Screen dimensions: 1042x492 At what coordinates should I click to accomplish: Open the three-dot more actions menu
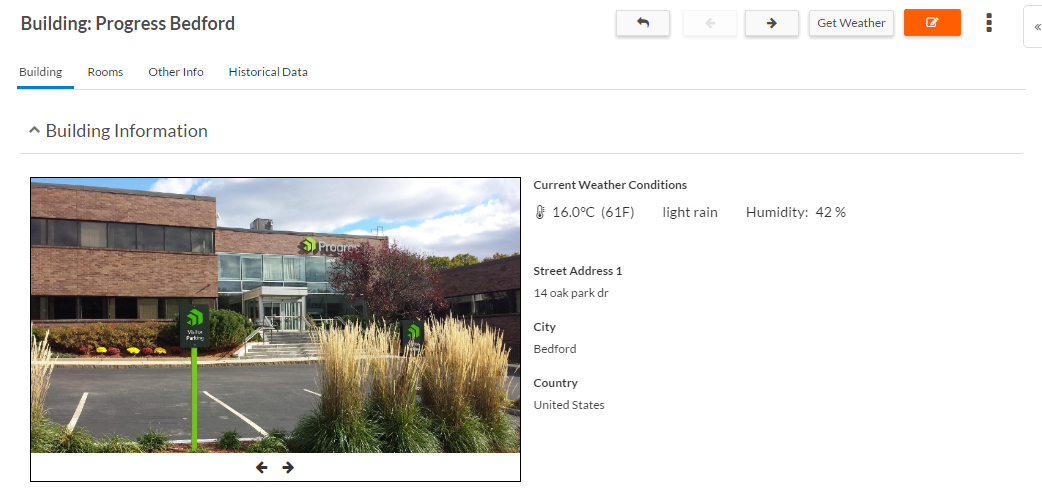point(989,23)
